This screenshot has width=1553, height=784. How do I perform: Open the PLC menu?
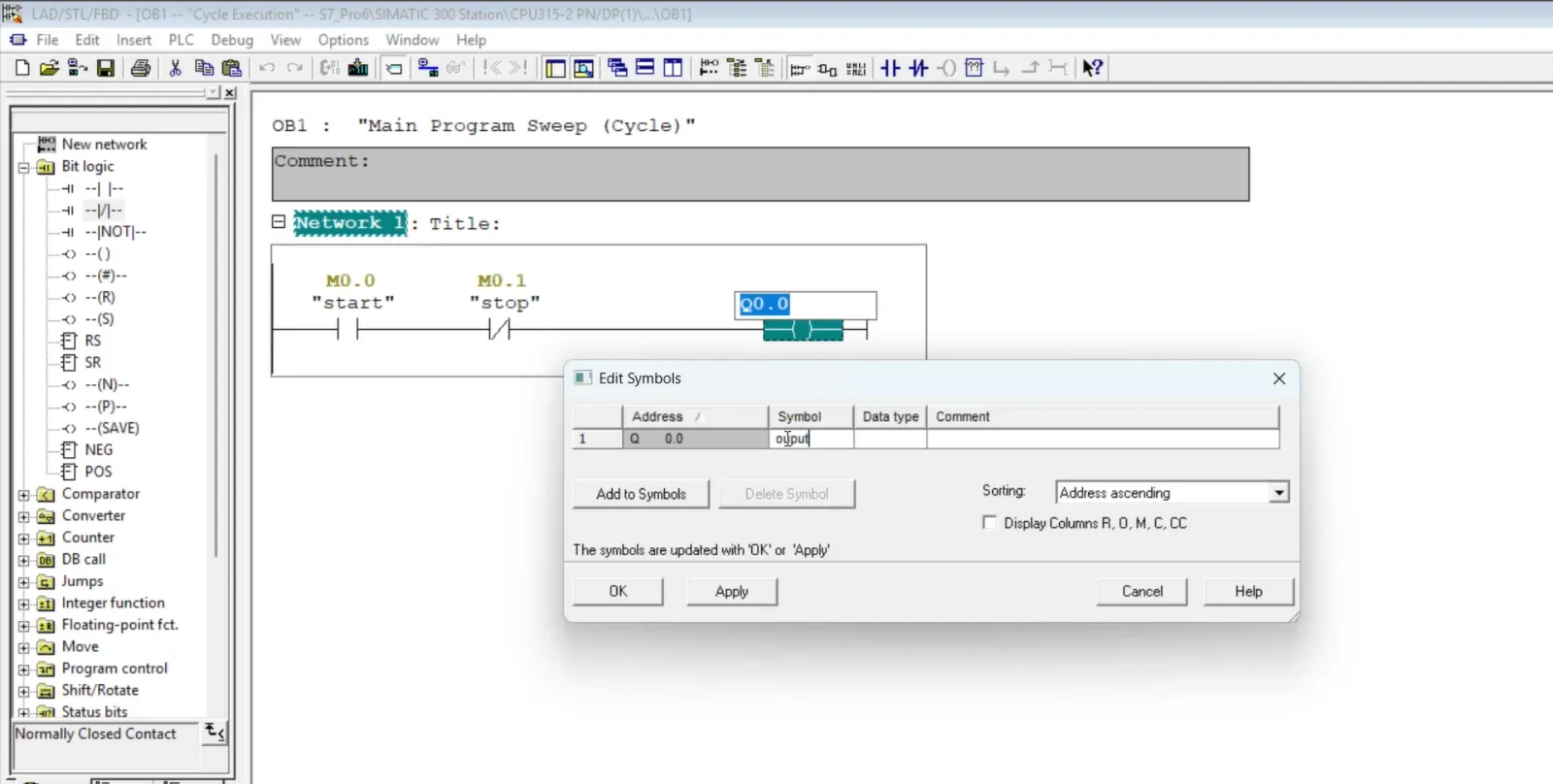[181, 40]
